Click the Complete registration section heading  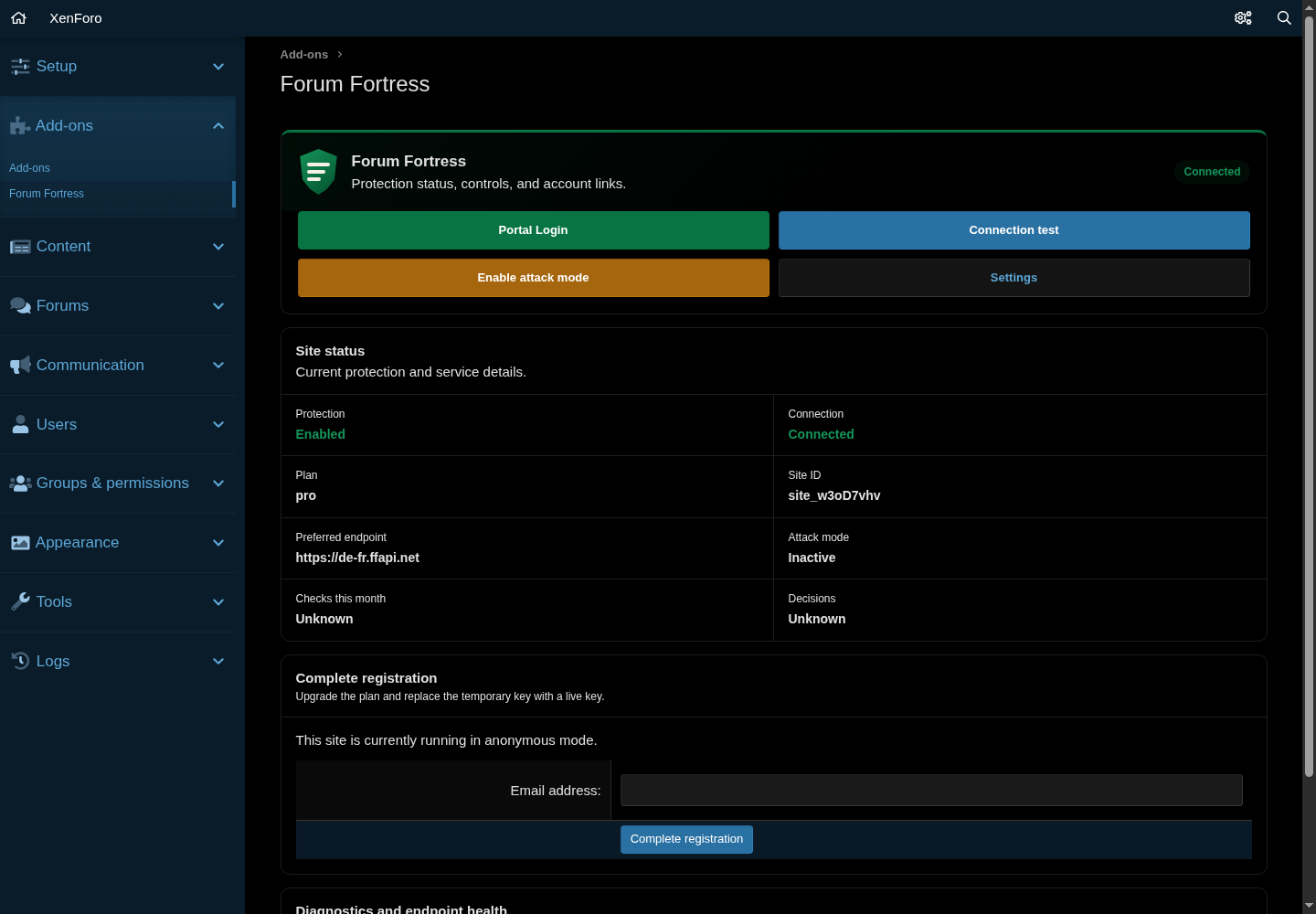coord(366,678)
